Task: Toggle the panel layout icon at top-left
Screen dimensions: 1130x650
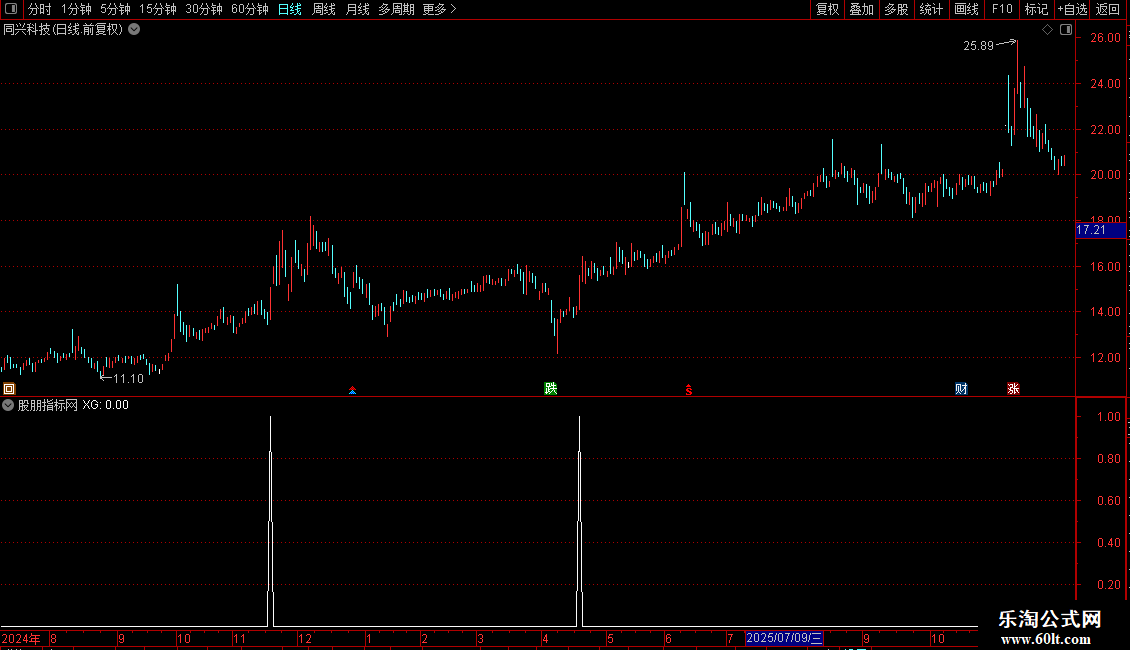Action: (11, 9)
